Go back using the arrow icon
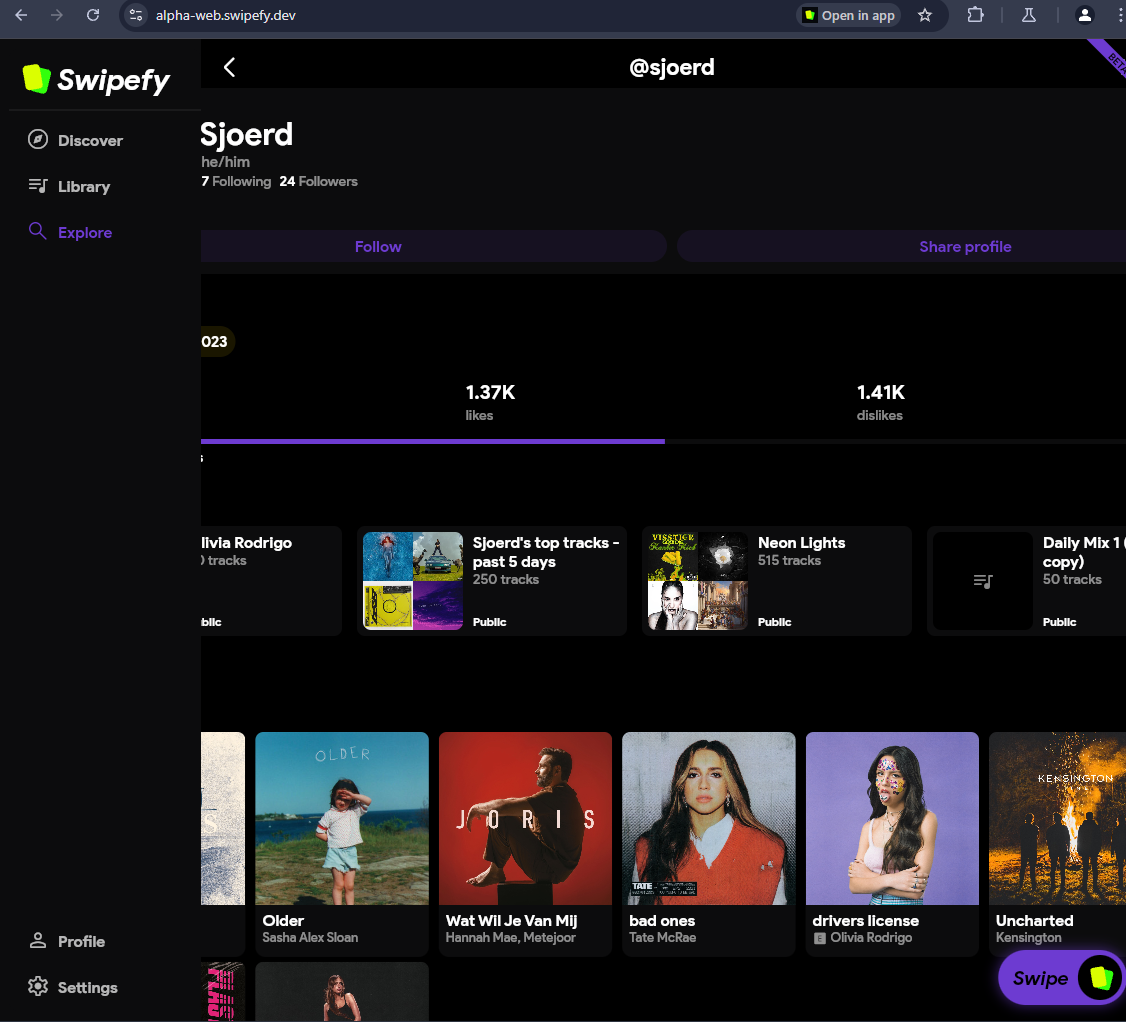Viewport: 1126px width, 1022px height. coord(229,67)
